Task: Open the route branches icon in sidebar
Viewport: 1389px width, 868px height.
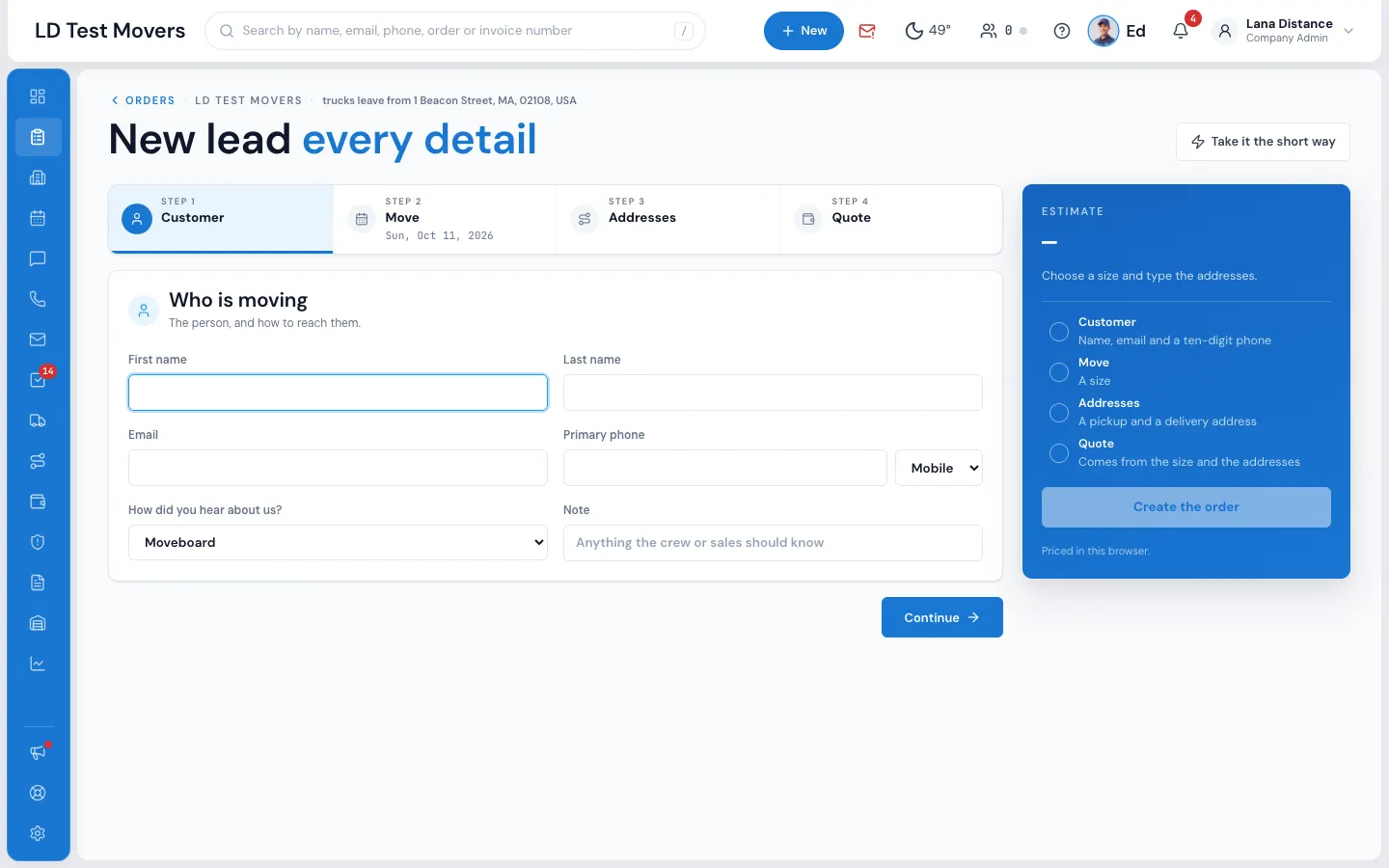Action: tap(38, 461)
